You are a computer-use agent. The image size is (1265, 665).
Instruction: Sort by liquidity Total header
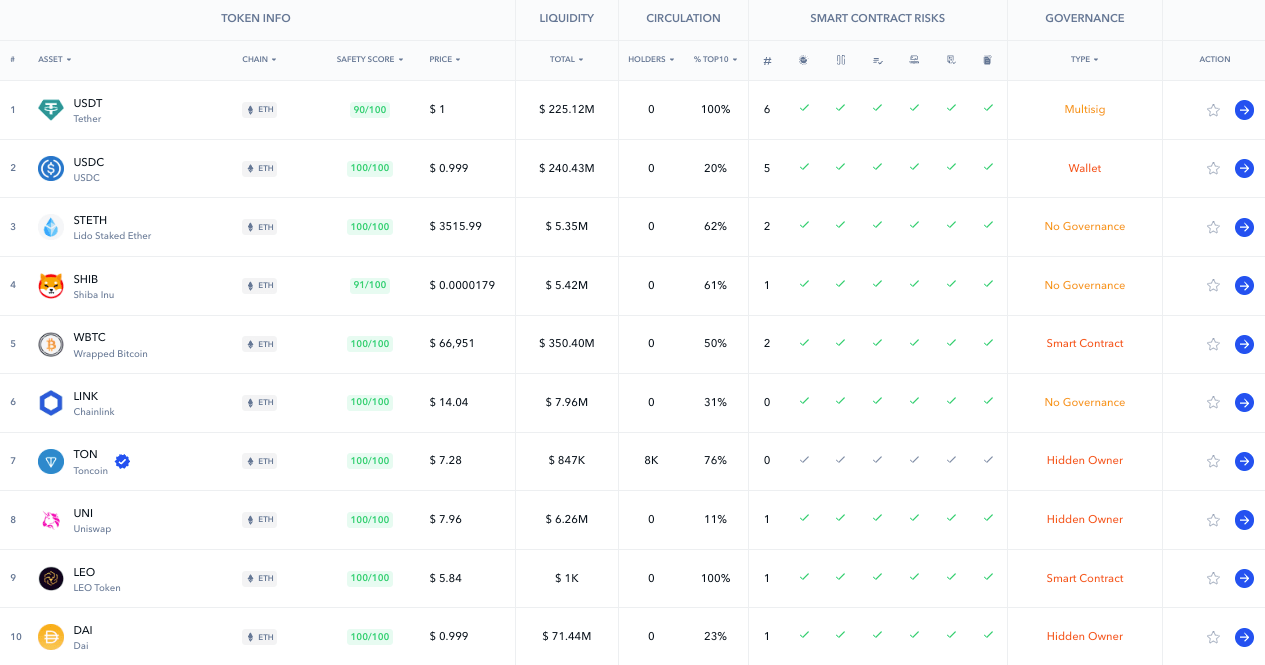pyautogui.click(x=566, y=60)
